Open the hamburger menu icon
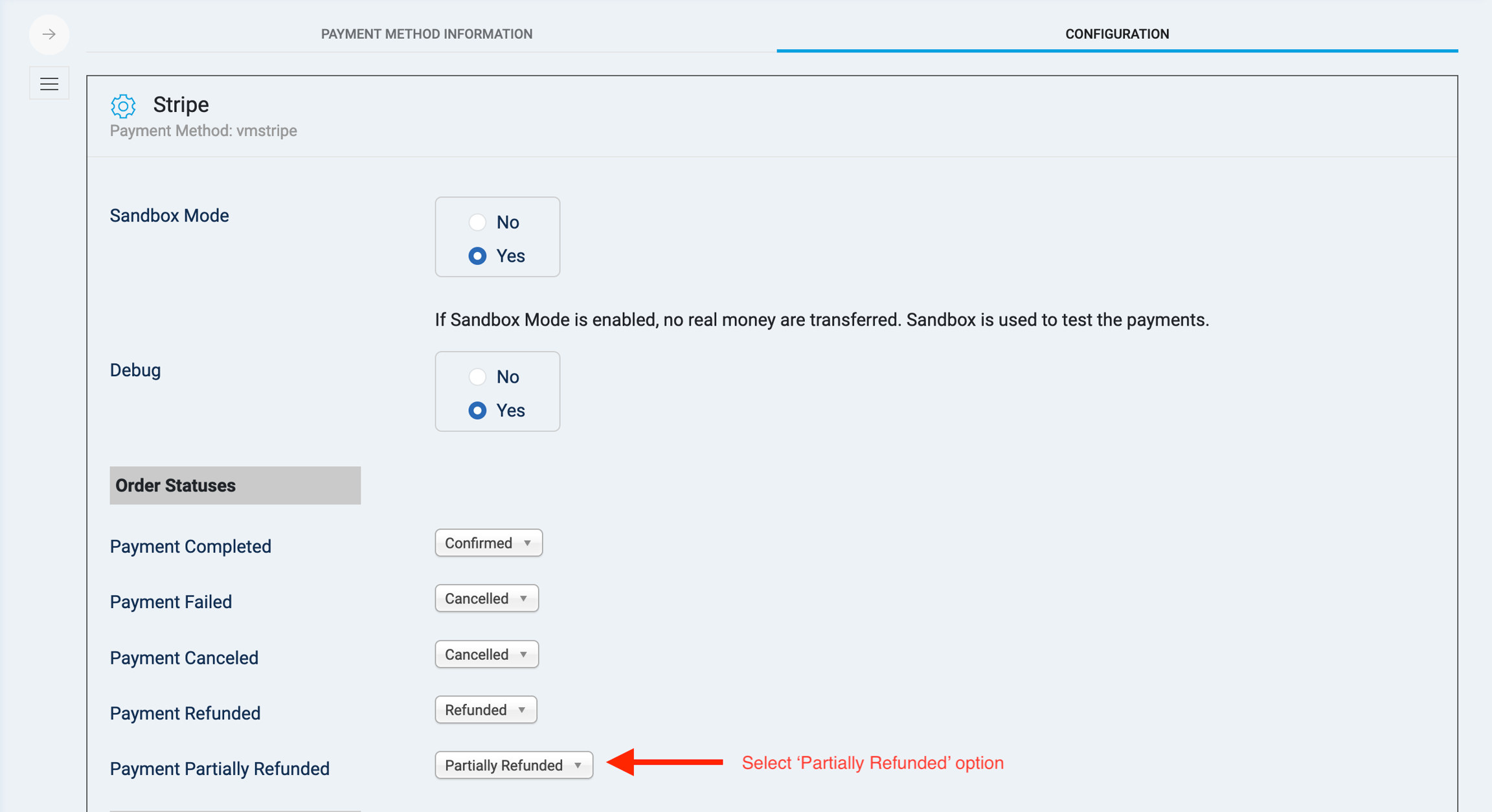The image size is (1492, 812). [x=49, y=84]
